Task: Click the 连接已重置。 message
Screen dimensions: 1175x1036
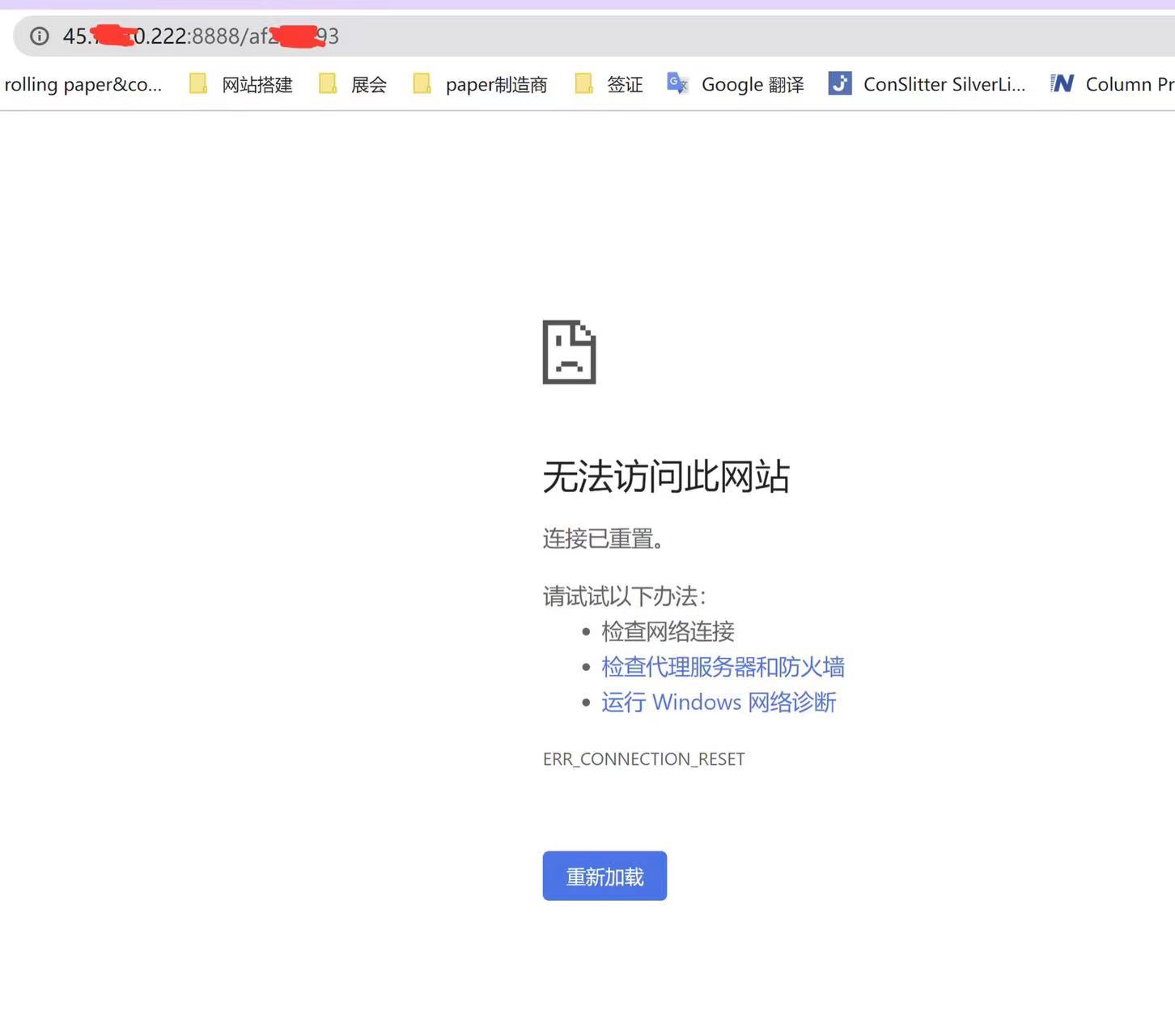Action: coord(604,538)
